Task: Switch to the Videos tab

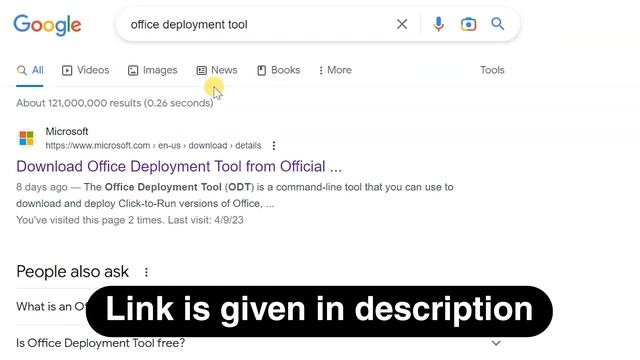Action: click(86, 70)
